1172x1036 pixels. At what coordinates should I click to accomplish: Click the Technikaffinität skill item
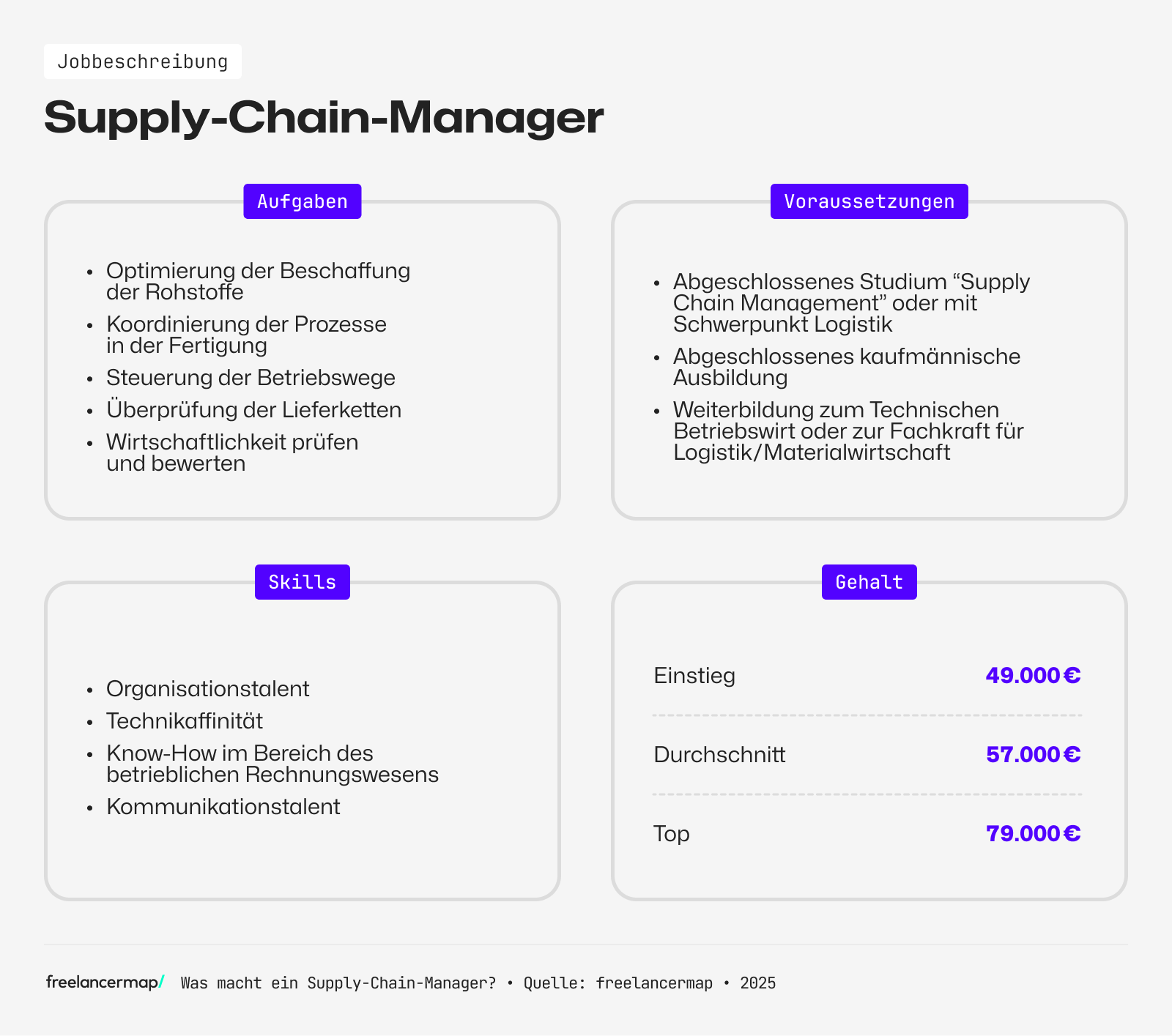pyautogui.click(x=185, y=721)
